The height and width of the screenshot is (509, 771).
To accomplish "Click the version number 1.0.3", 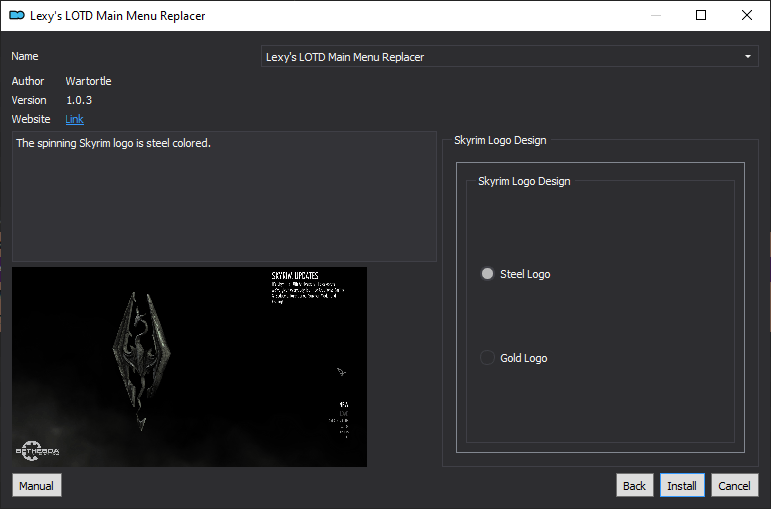I will click(79, 100).
